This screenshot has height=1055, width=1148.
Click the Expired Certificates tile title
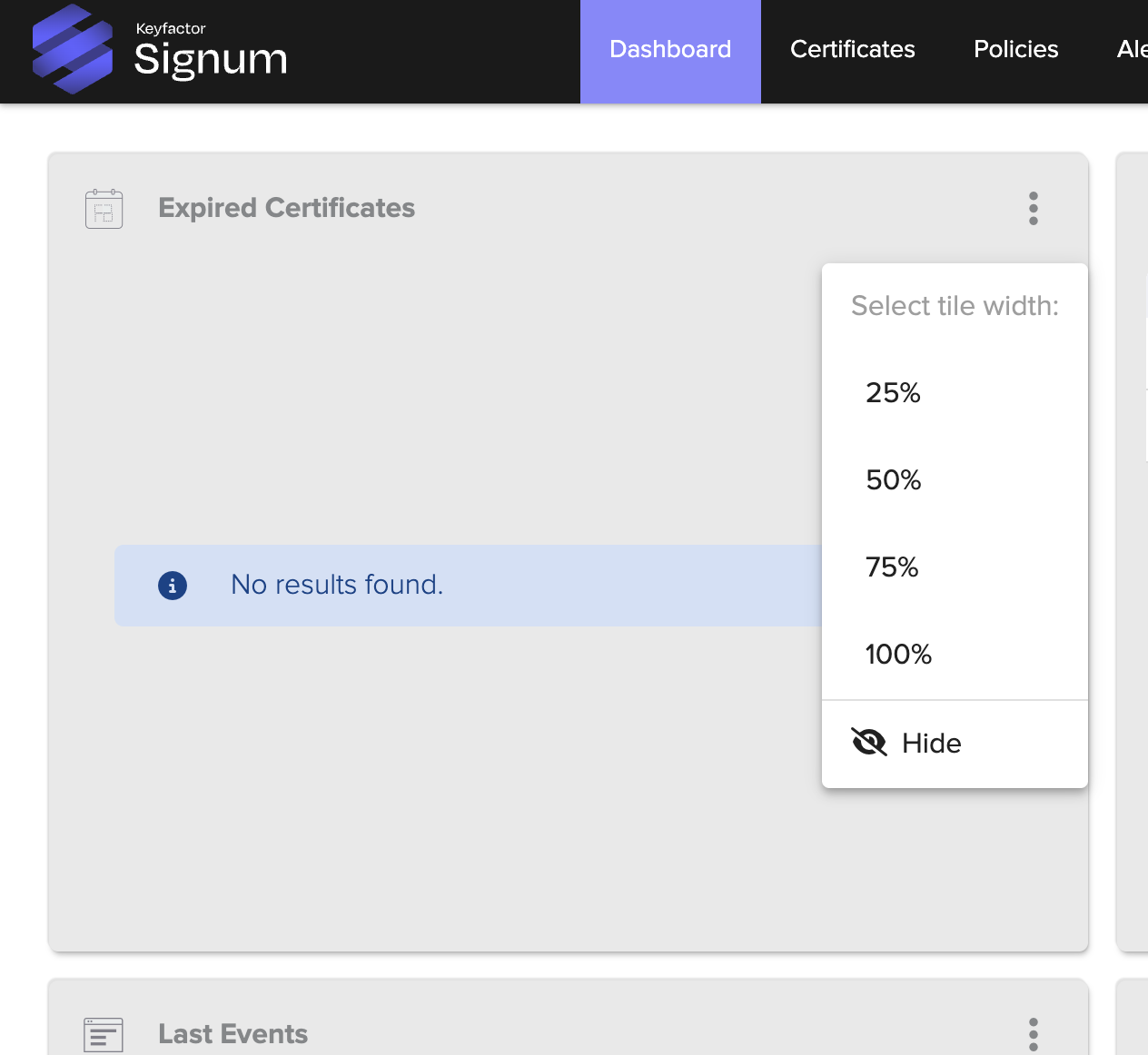286,208
